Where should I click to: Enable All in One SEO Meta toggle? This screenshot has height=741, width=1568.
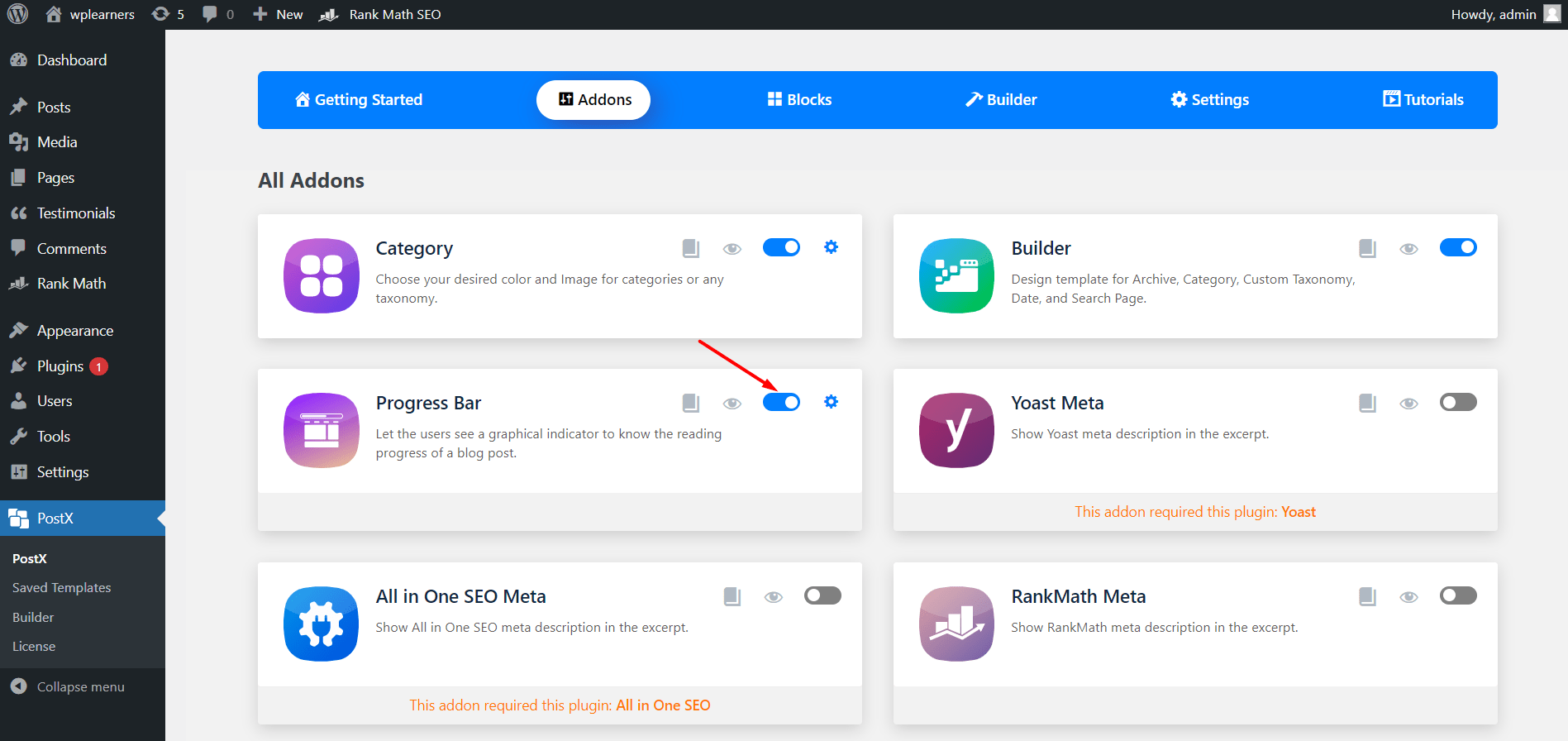[822, 595]
